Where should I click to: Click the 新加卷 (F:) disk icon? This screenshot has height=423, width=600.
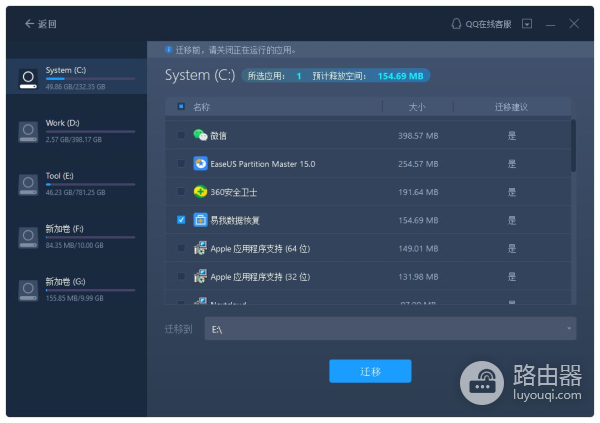point(28,238)
